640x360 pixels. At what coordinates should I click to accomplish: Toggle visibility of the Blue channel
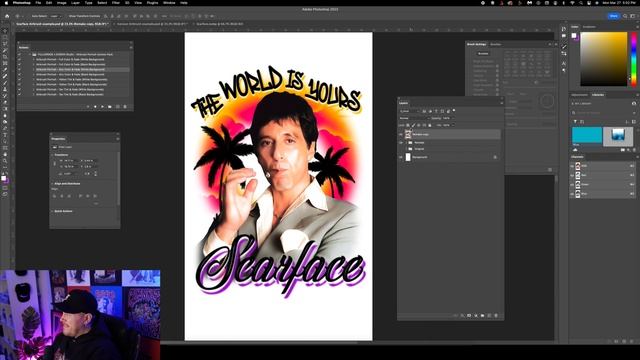point(572,194)
